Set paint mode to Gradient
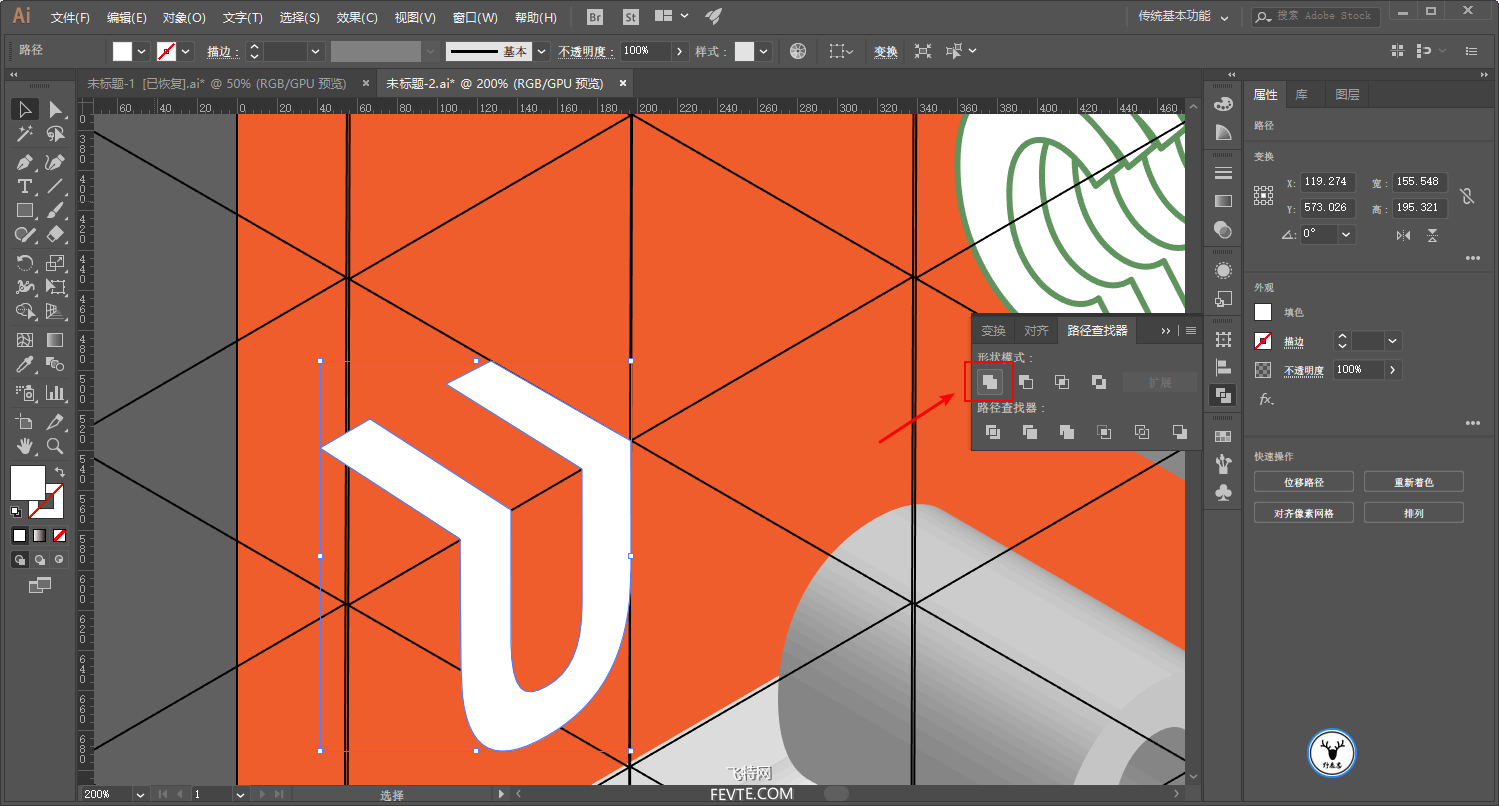The height and width of the screenshot is (806, 1499). coord(39,536)
